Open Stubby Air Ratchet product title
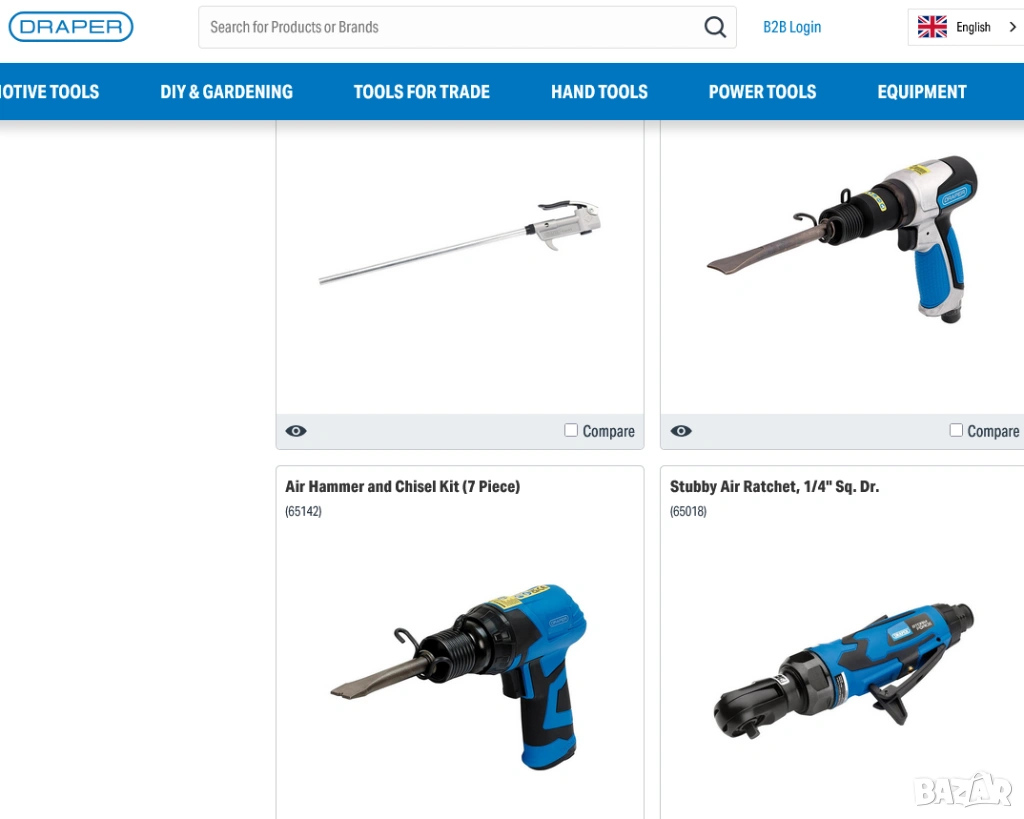The height and width of the screenshot is (819, 1024). pos(774,487)
